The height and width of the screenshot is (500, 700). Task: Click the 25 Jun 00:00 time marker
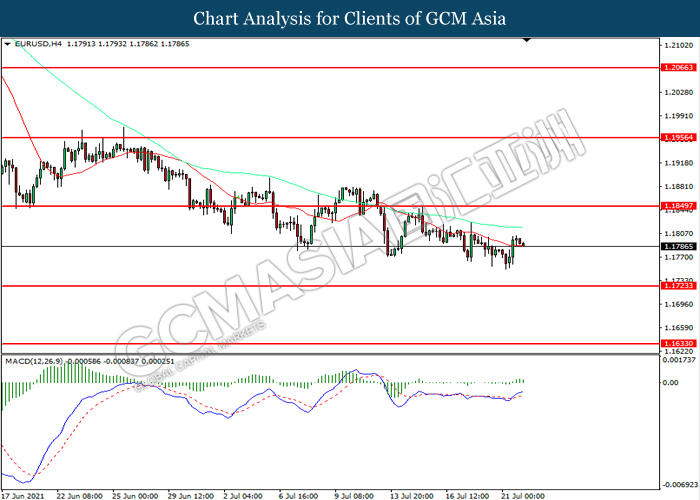[x=135, y=496]
